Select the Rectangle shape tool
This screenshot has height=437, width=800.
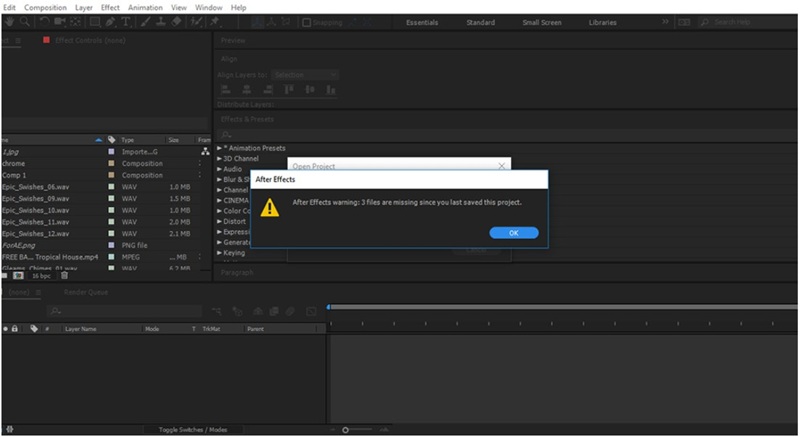tap(95, 22)
